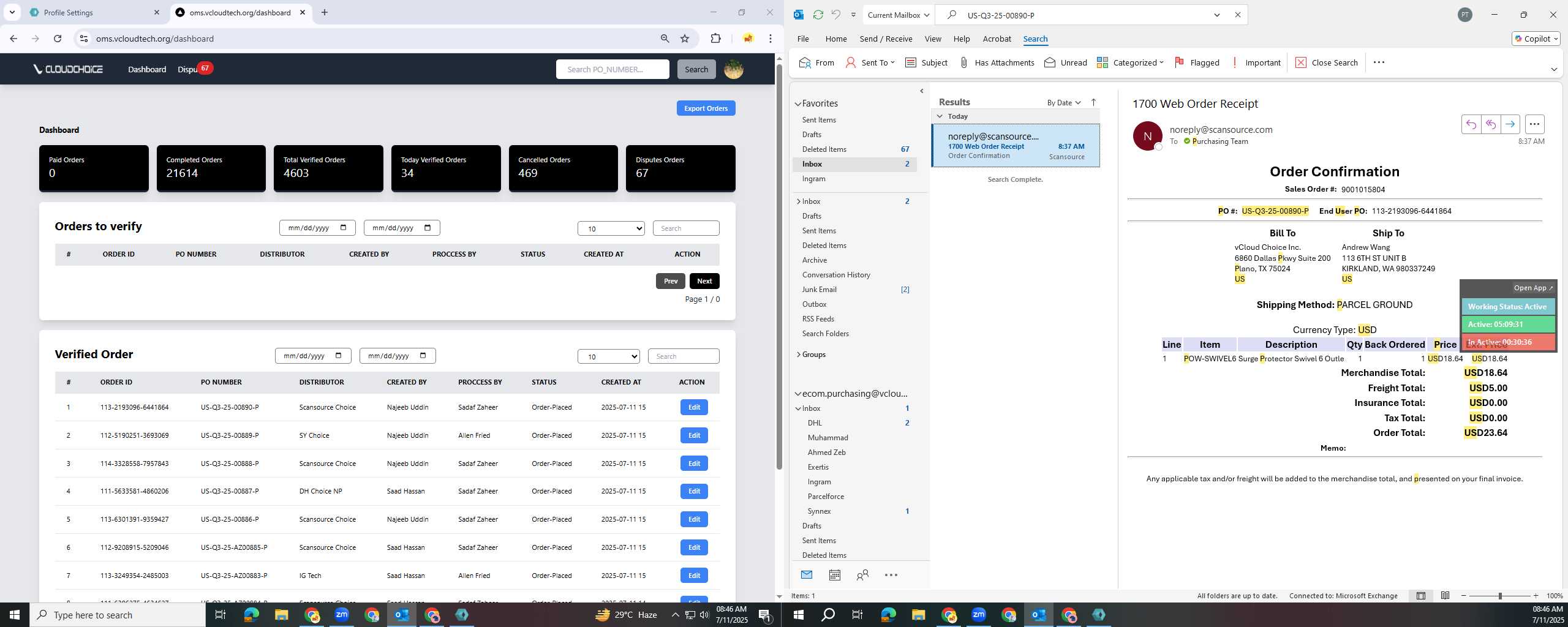The width and height of the screenshot is (1568, 627).
Task: Open the Send / Receive ribbon tab
Action: (x=886, y=39)
